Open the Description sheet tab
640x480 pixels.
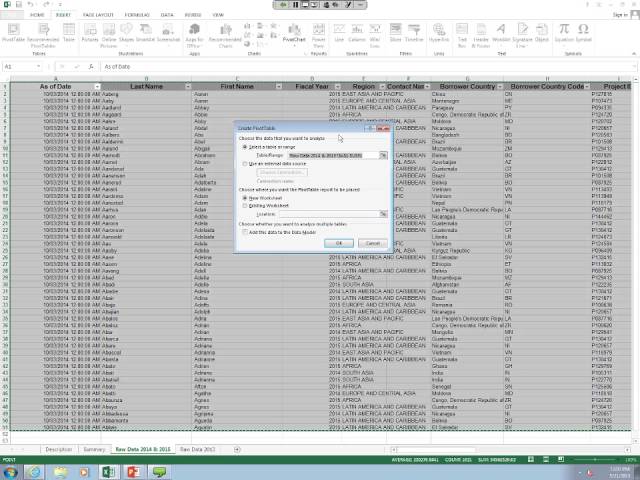pos(58,449)
